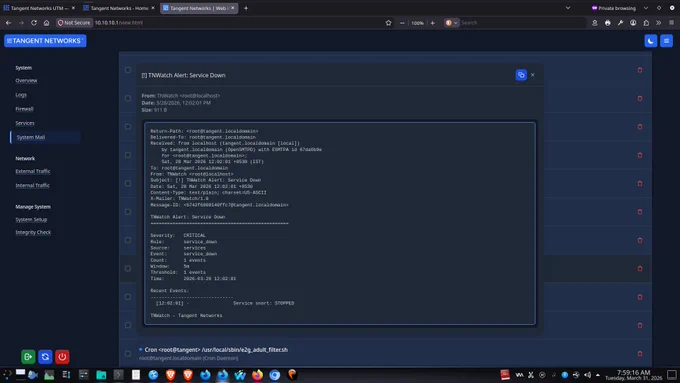Image resolution: width=680 pixels, height=383 pixels.
Task: Close the TNWatch Alert mail viewer
Action: 533,75
